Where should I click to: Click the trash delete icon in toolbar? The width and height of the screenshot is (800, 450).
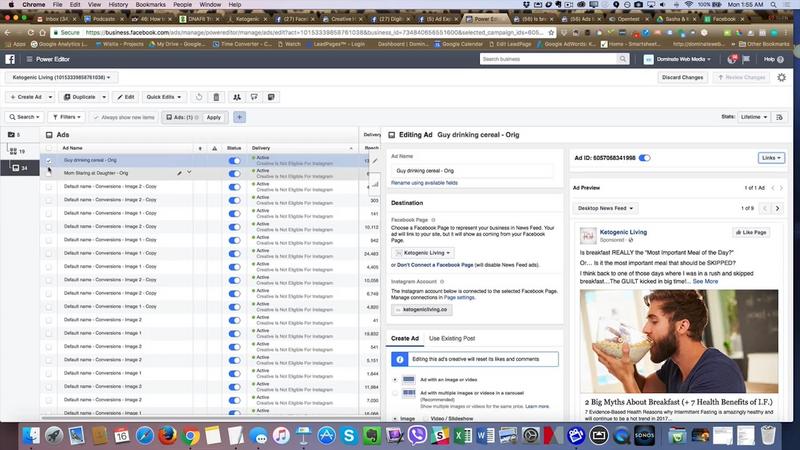pos(216,97)
